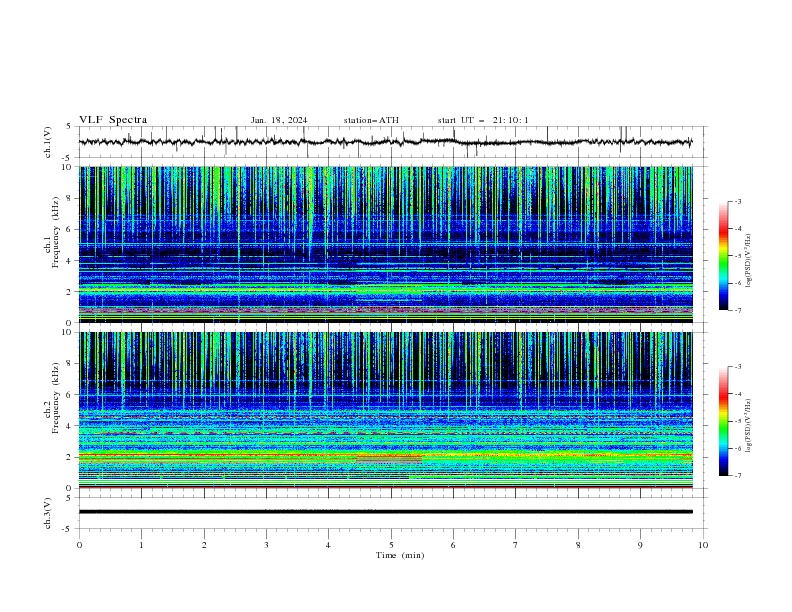Image resolution: width=792 pixels, height=612 pixels.
Task: Click the ch.1 color bar 'log(PSD)(V²/Hz)' label
Action: pyautogui.click(x=749, y=261)
